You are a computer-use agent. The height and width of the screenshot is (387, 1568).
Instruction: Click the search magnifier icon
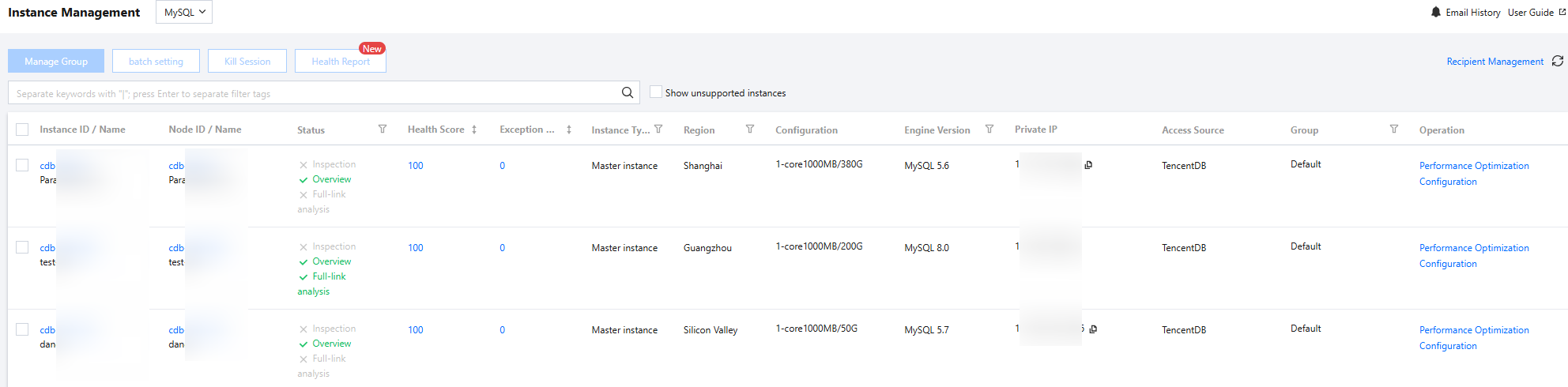(x=627, y=92)
